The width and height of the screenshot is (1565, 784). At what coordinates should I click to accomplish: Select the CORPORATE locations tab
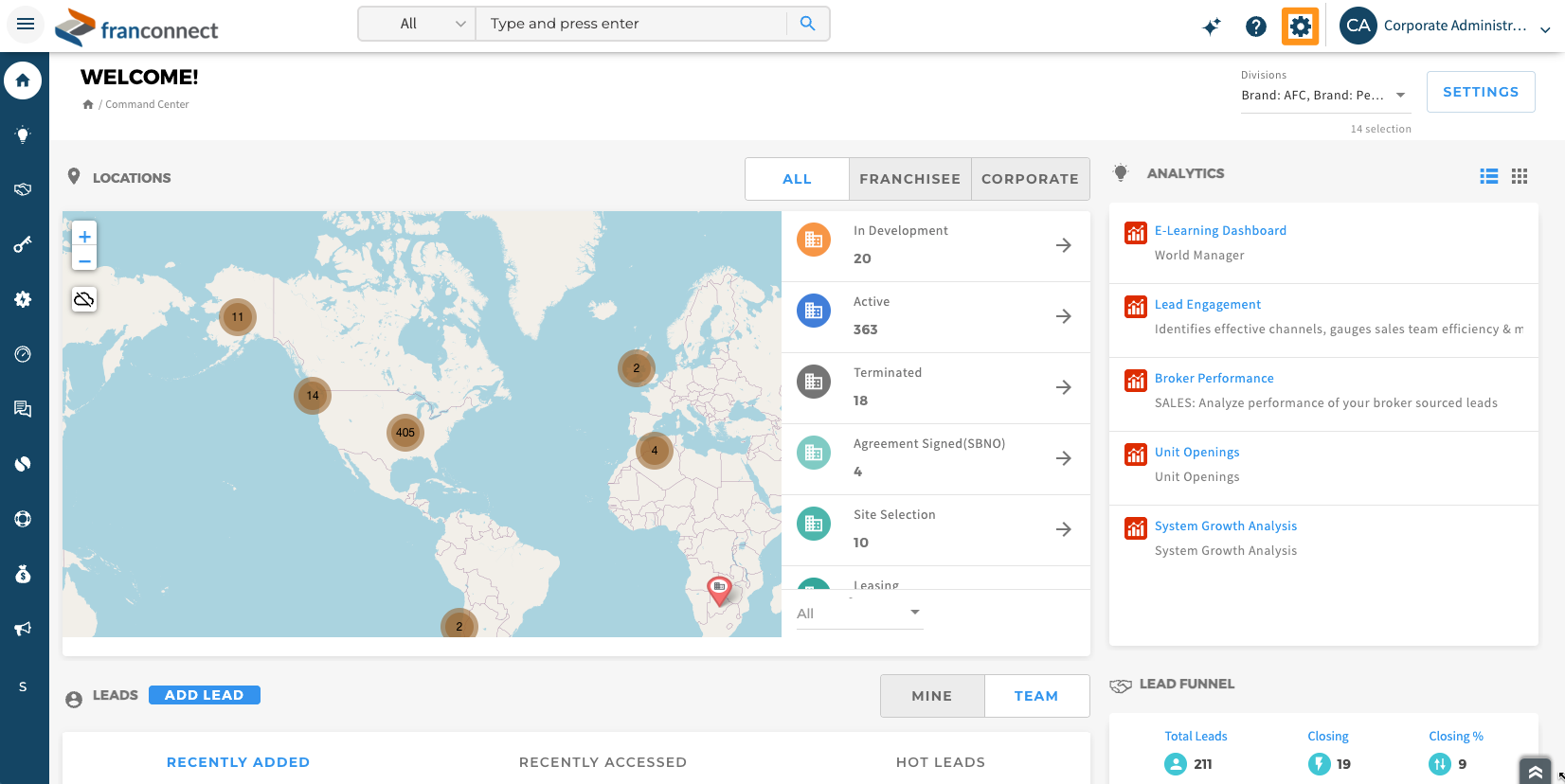click(x=1030, y=179)
